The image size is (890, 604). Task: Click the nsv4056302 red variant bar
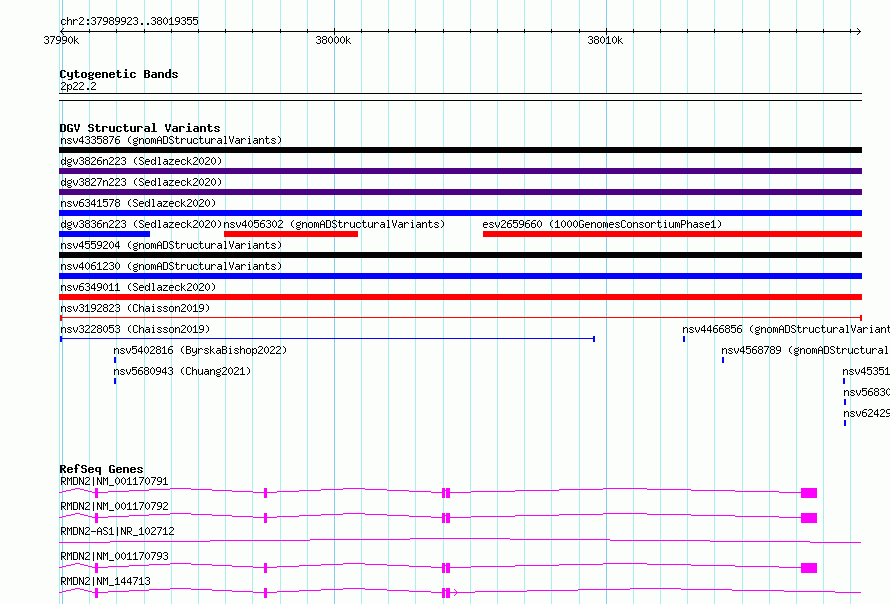[291, 234]
